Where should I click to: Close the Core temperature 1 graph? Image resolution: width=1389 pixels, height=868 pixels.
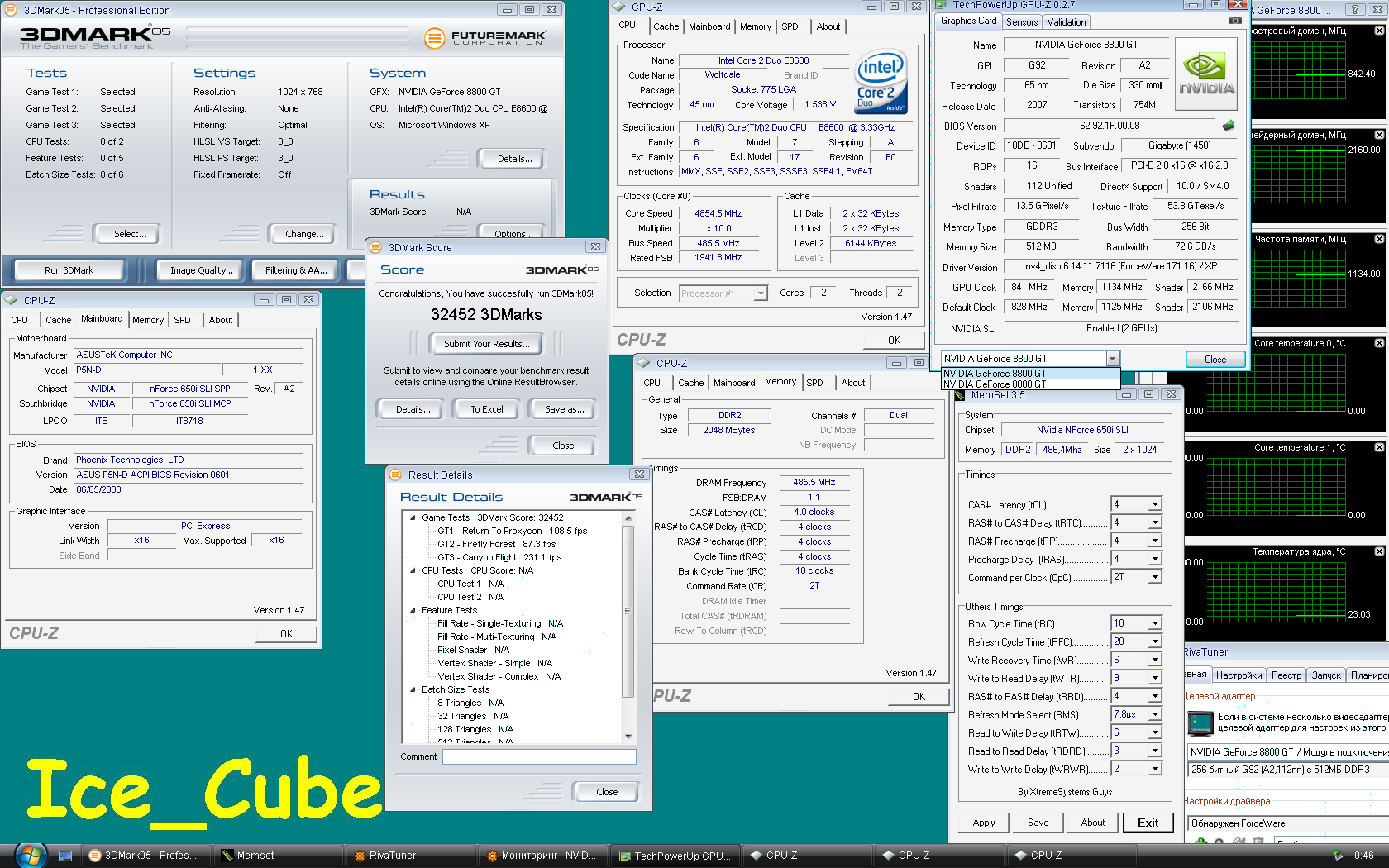click(1379, 447)
